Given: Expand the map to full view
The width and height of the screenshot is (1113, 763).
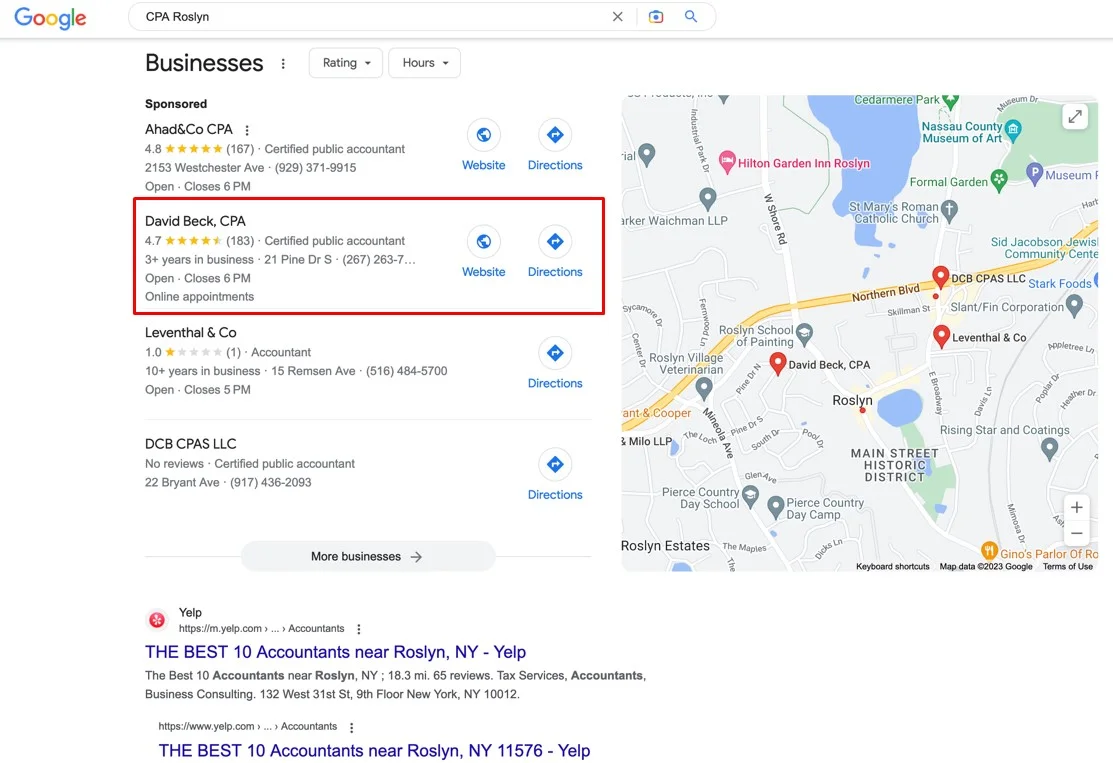Looking at the screenshot, I should click(1074, 117).
